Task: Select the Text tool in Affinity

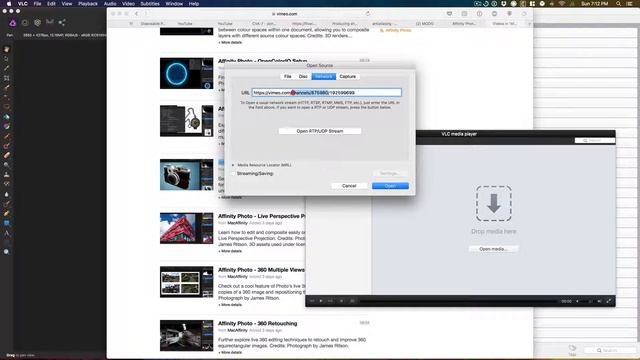Action: tap(7, 233)
